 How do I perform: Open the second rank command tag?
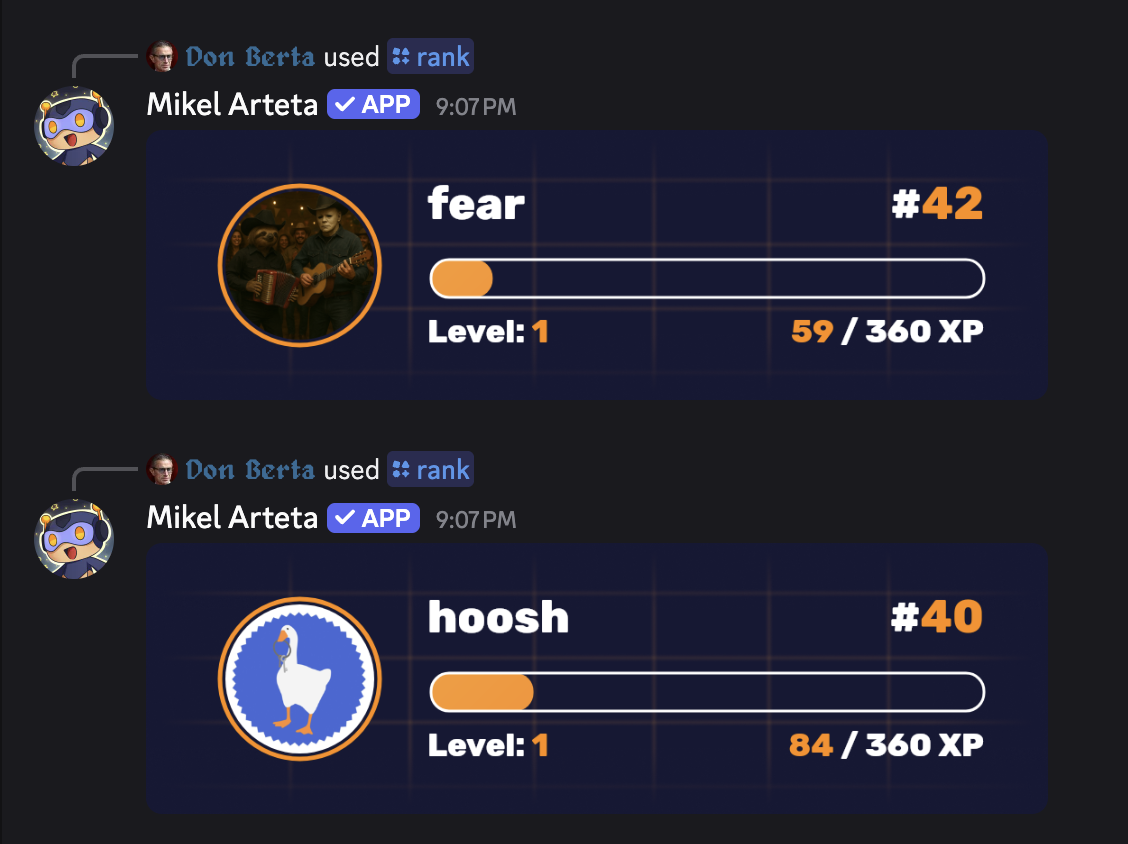[431, 470]
